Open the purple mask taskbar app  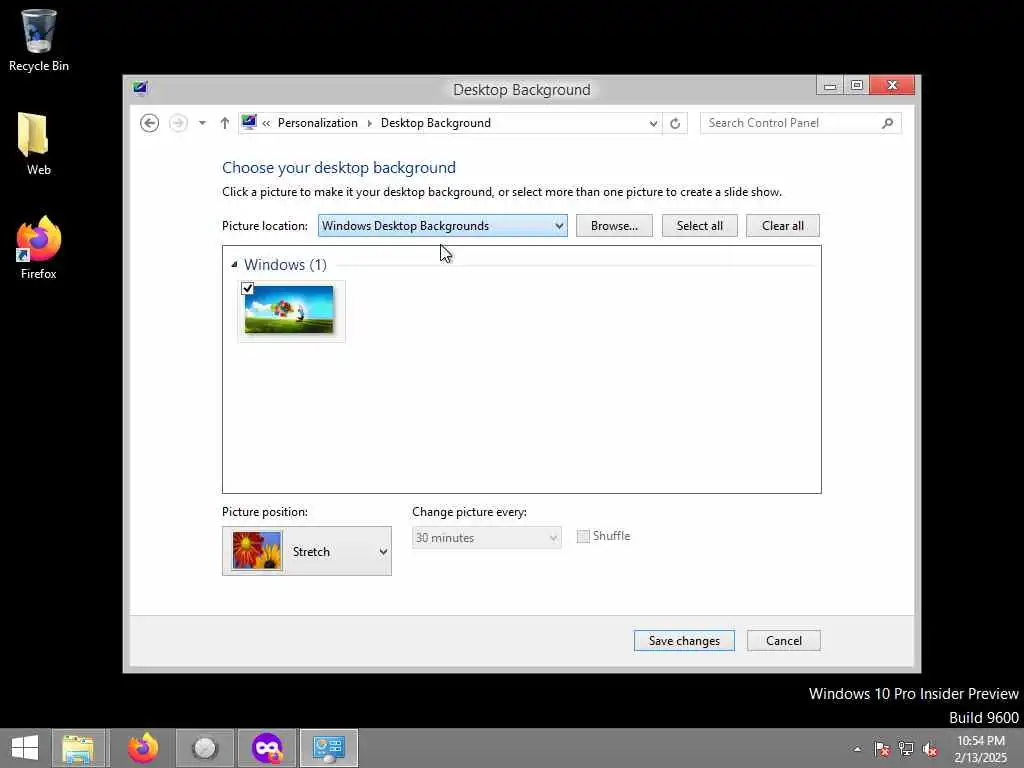pos(267,748)
